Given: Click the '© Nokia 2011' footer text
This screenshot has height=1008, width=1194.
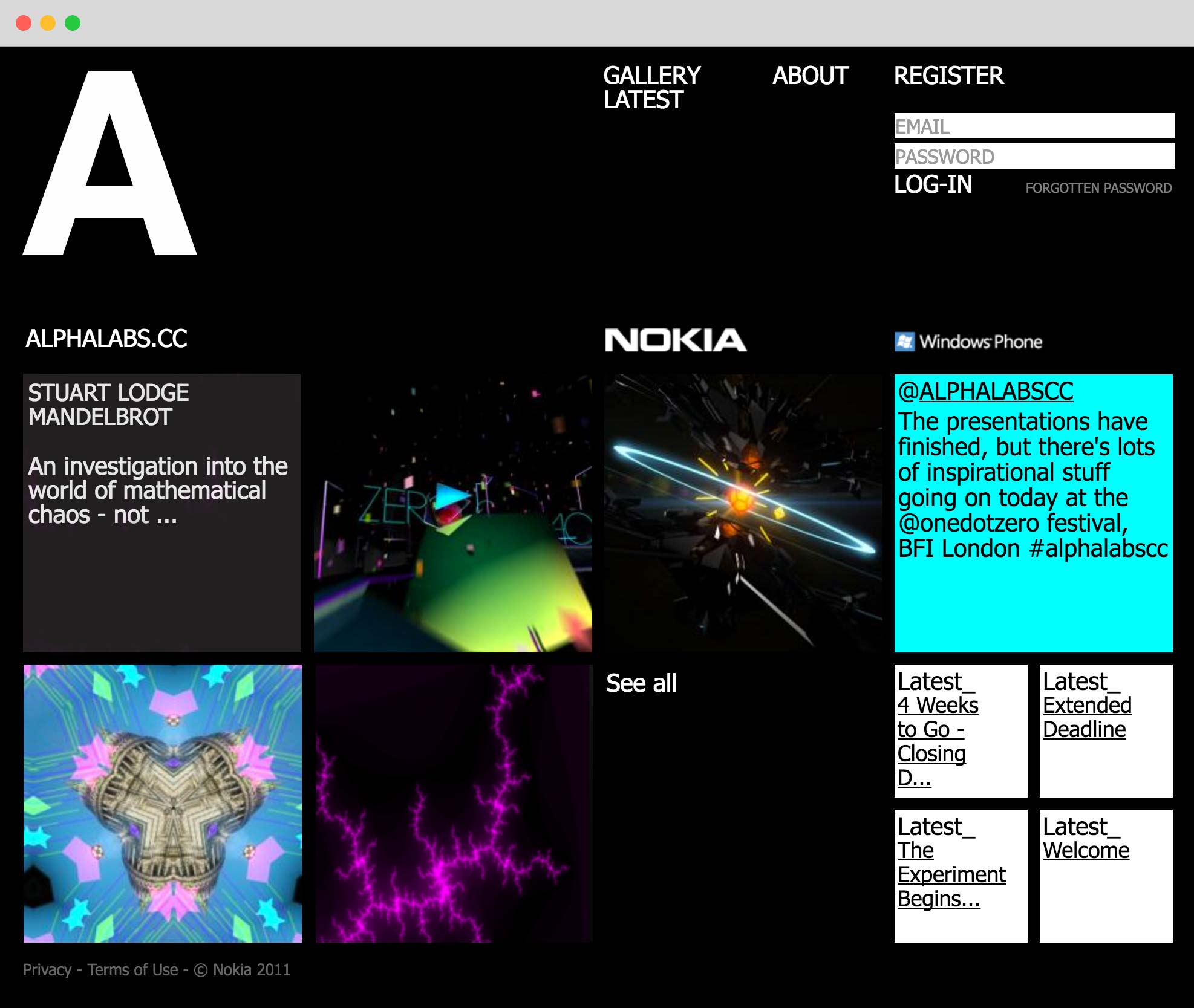Looking at the screenshot, I should click(242, 970).
